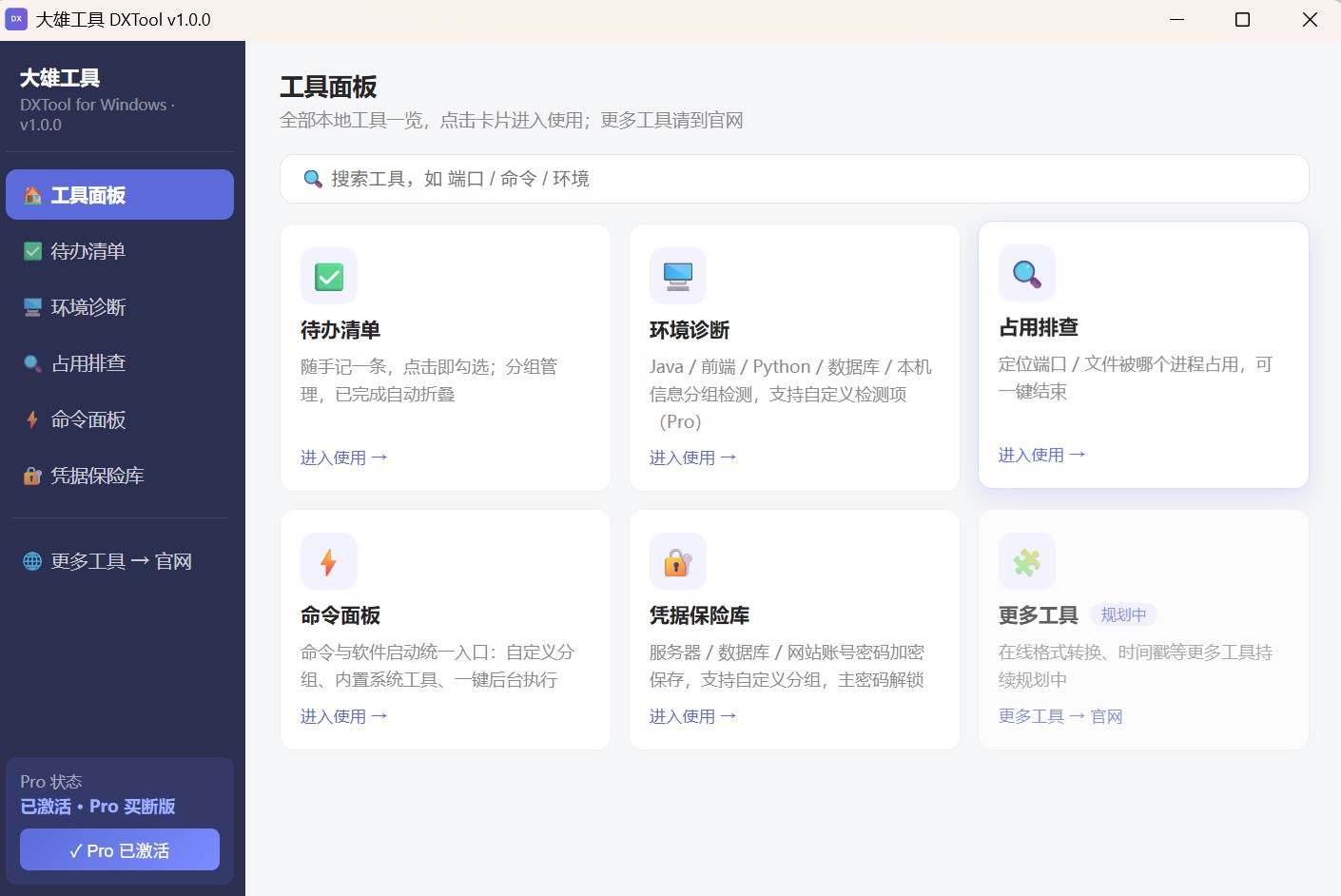Click the magnifying glass icon on 占用排查 card
Screen dimensions: 1341x896
coord(1027,274)
